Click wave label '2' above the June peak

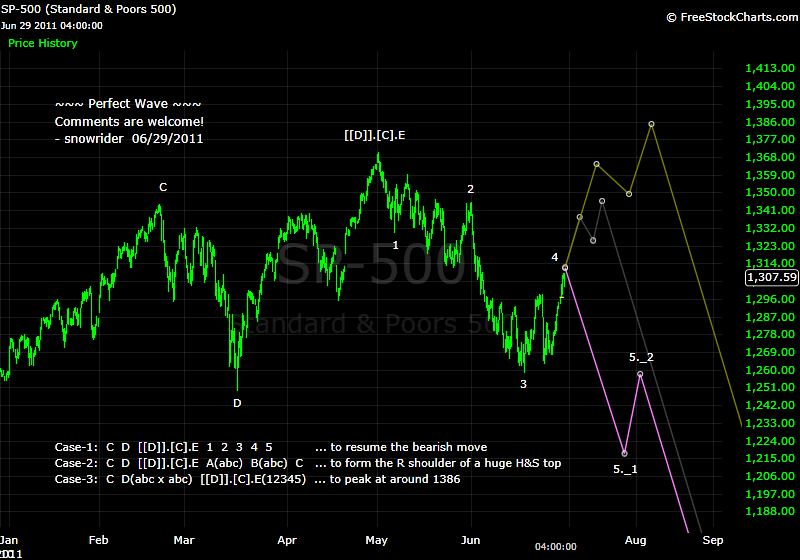coord(470,189)
